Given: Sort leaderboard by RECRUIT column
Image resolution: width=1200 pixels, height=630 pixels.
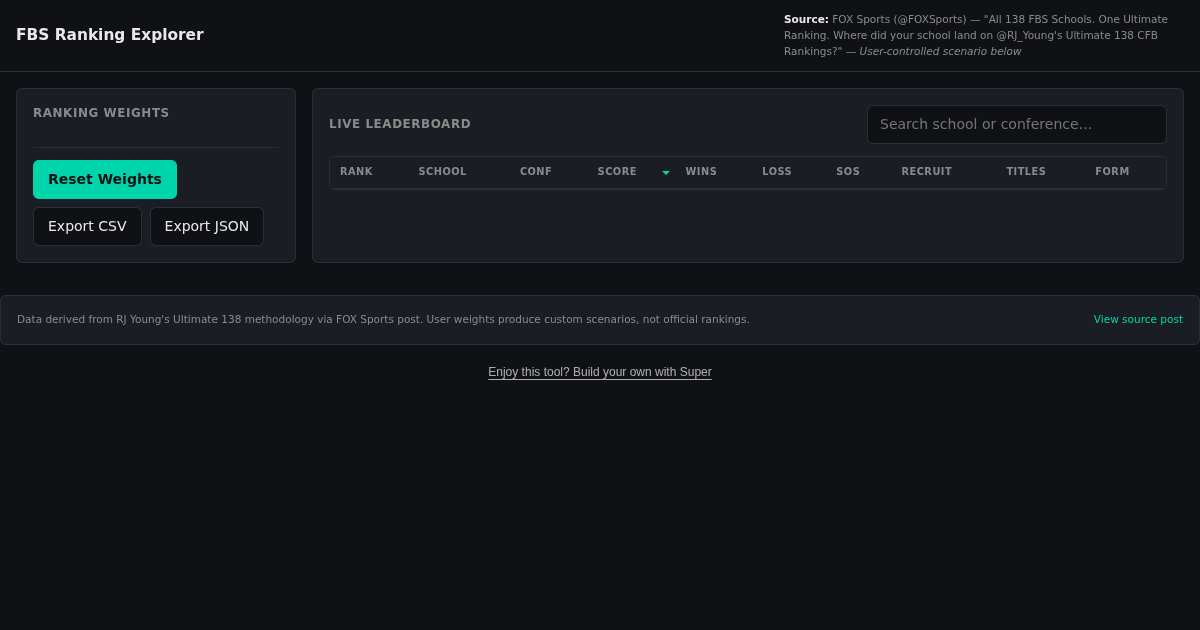Looking at the screenshot, I should [x=927, y=172].
